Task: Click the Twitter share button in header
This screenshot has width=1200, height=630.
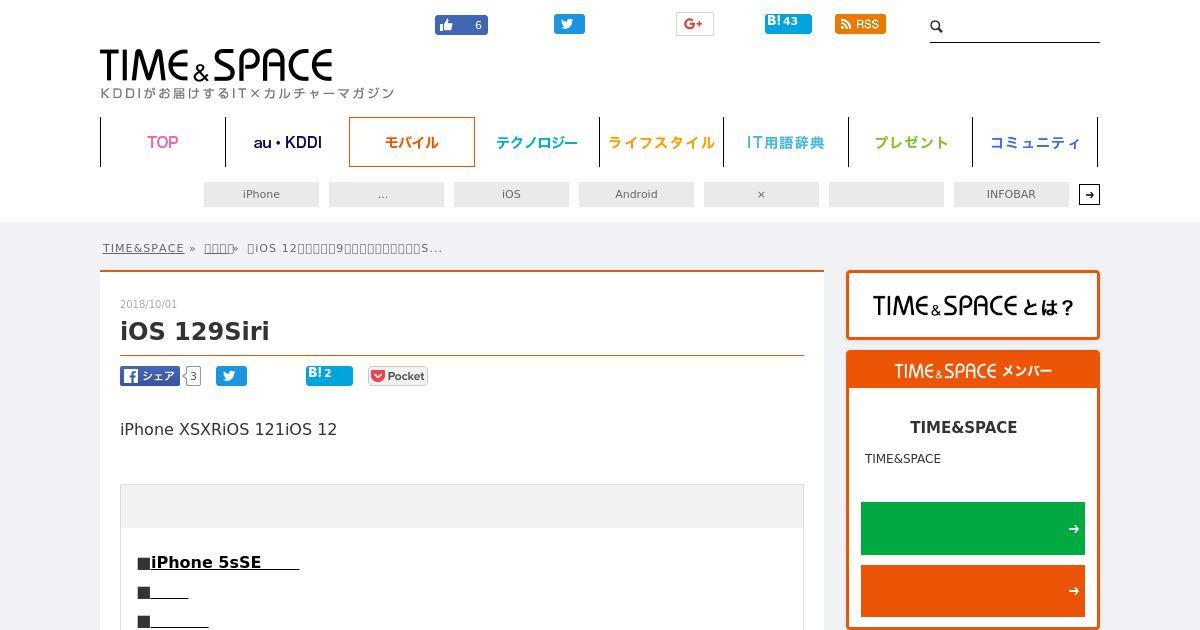Action: click(x=569, y=24)
